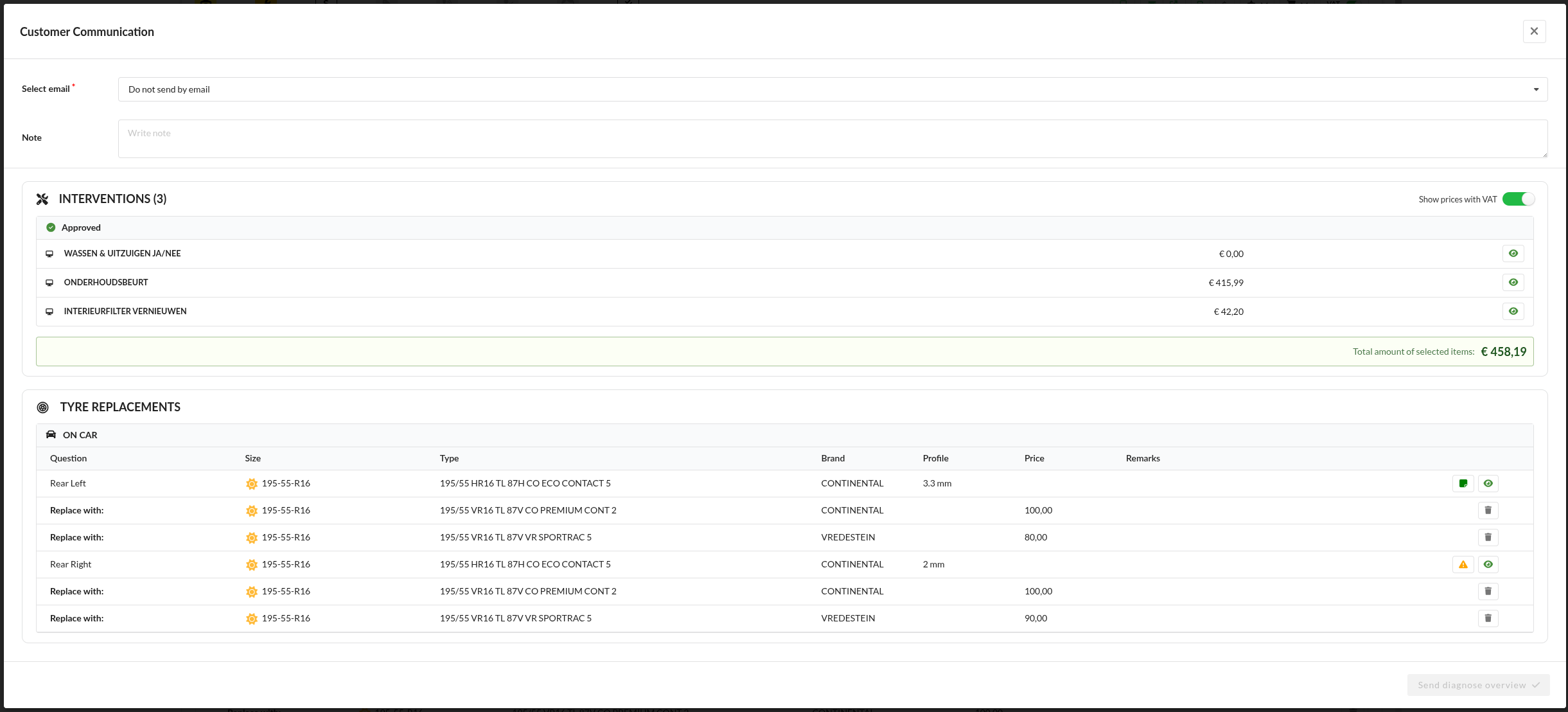The width and height of the screenshot is (1568, 712).
Task: Click the Send diagnose overview button
Action: tap(1478, 685)
